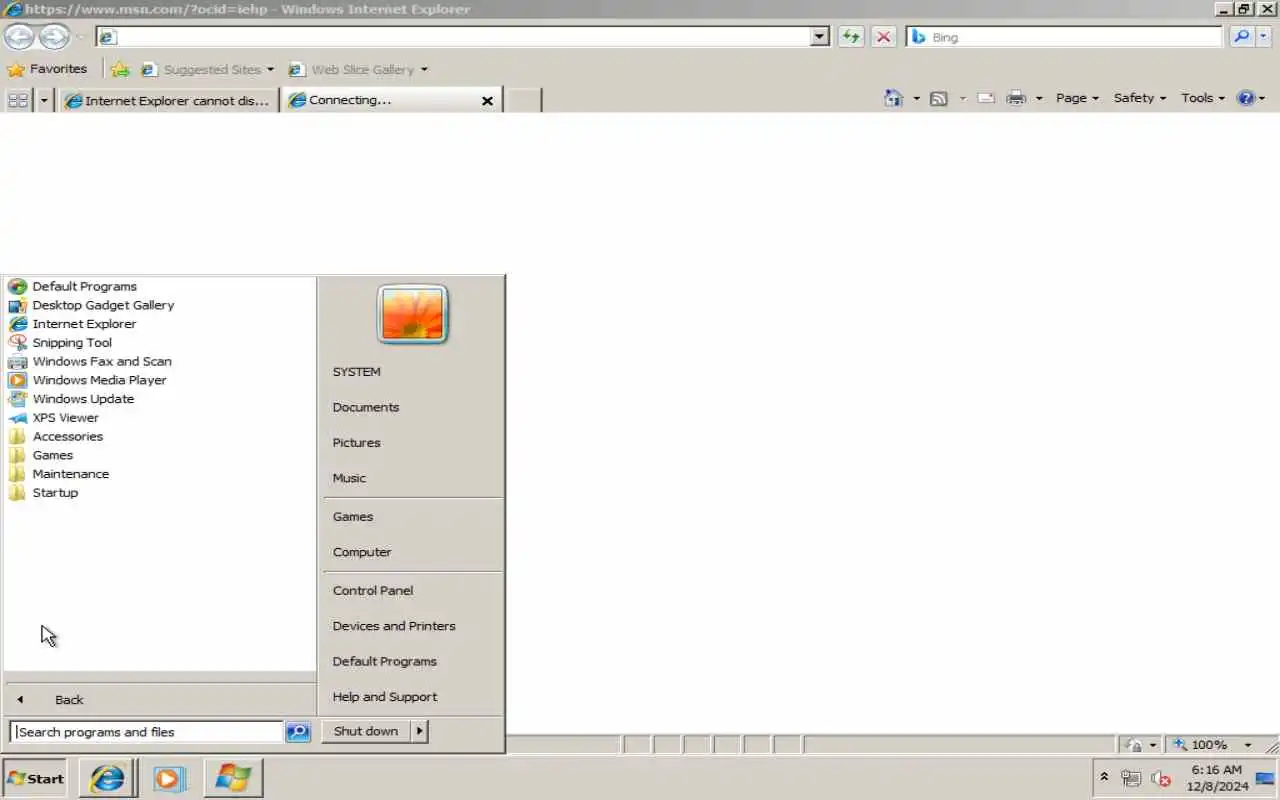
Task: Open Games in the Start menu right pane
Action: (x=353, y=517)
